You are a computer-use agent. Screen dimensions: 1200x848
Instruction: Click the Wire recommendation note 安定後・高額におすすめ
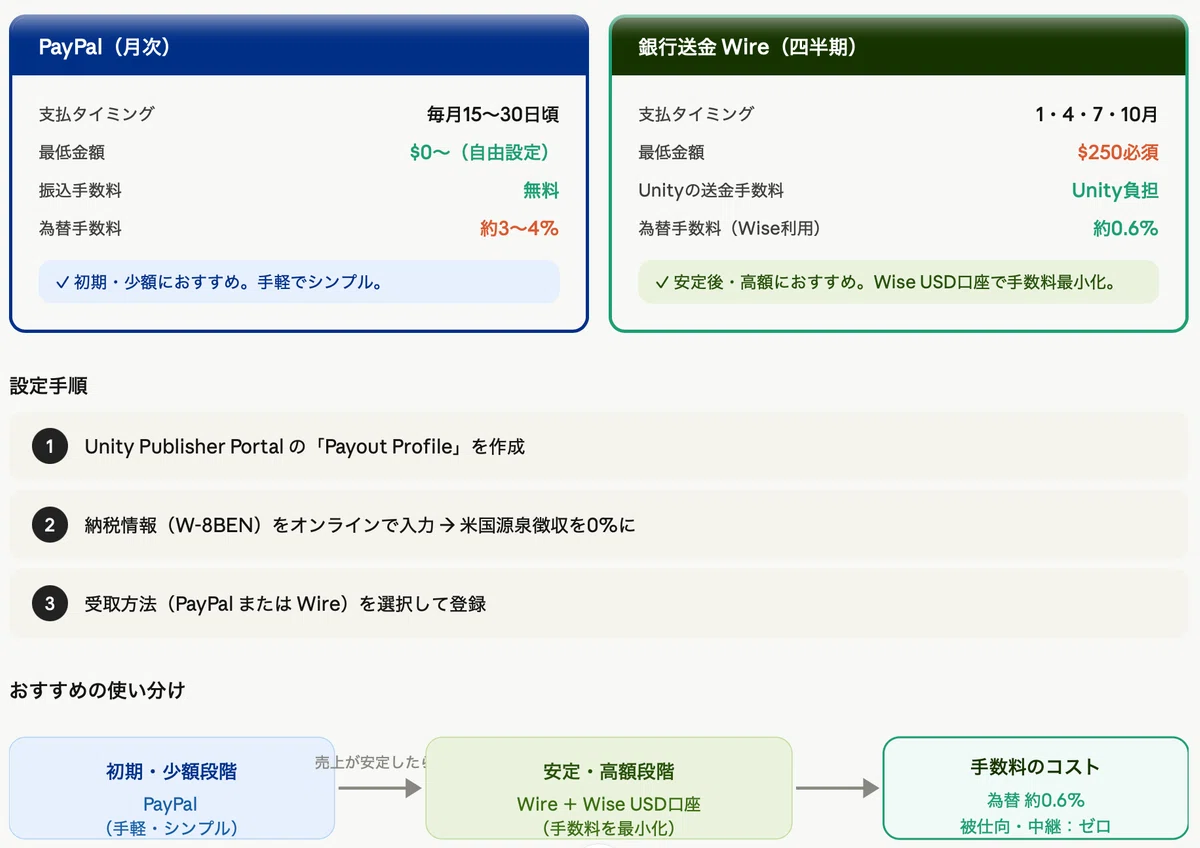point(899,282)
